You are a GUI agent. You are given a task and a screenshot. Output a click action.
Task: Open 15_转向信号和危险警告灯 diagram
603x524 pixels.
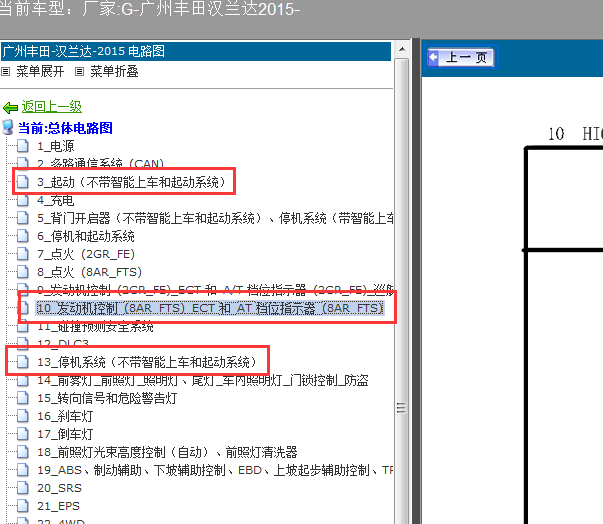[107, 398]
